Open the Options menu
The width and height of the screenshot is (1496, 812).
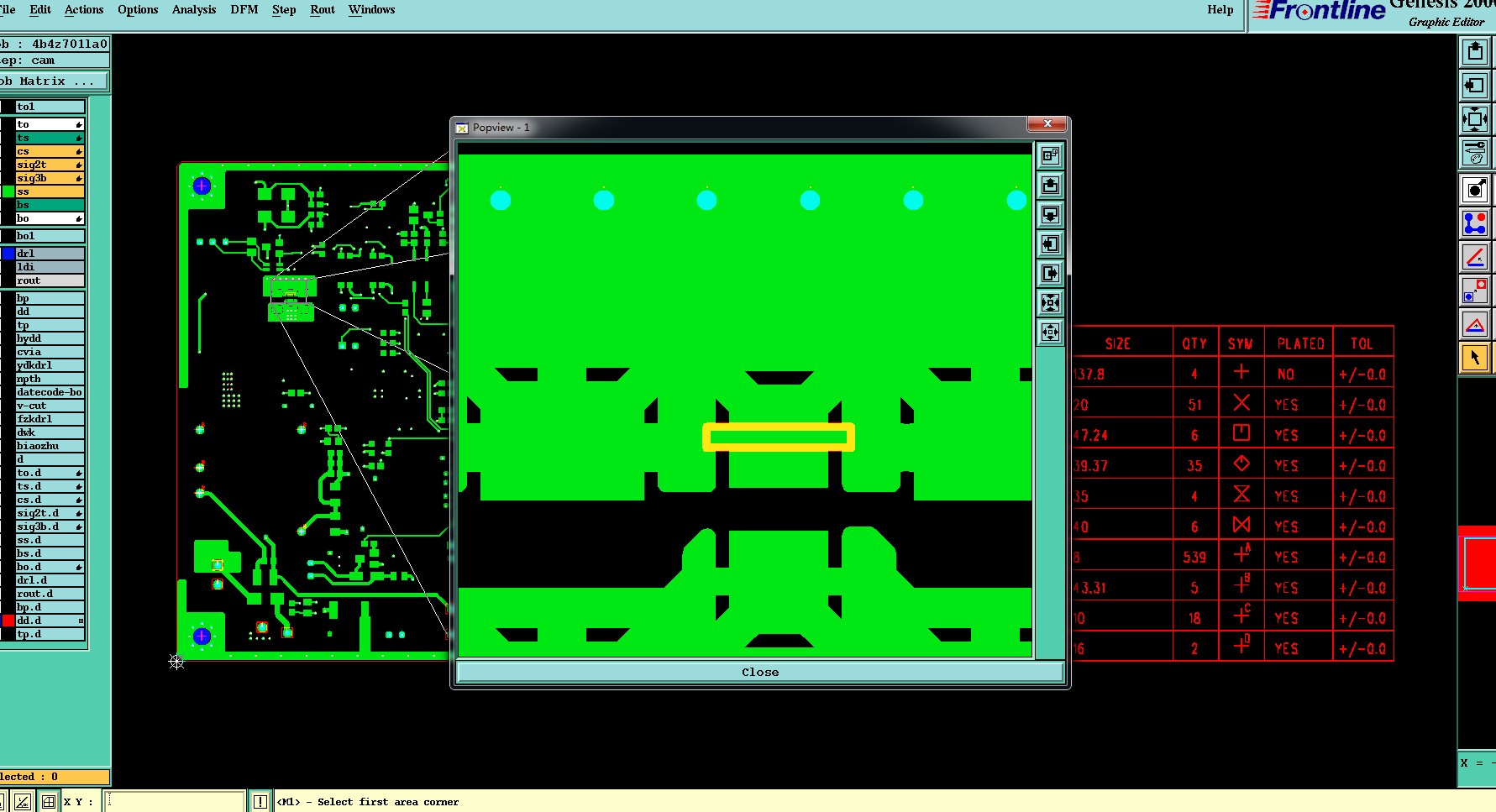[x=138, y=10]
